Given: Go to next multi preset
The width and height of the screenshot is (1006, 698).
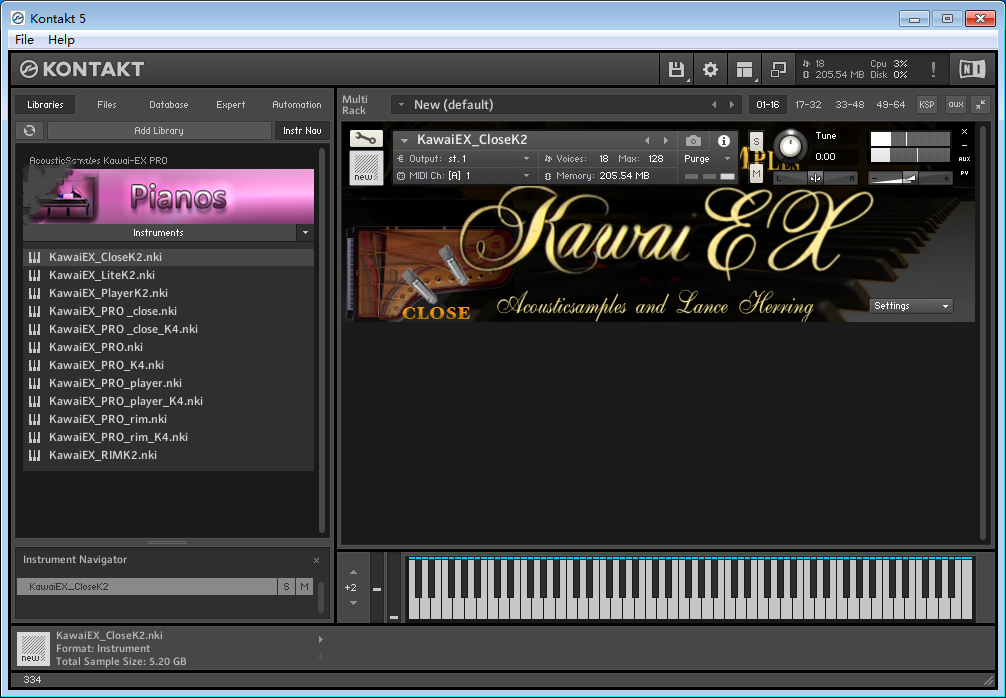Looking at the screenshot, I should 731,105.
